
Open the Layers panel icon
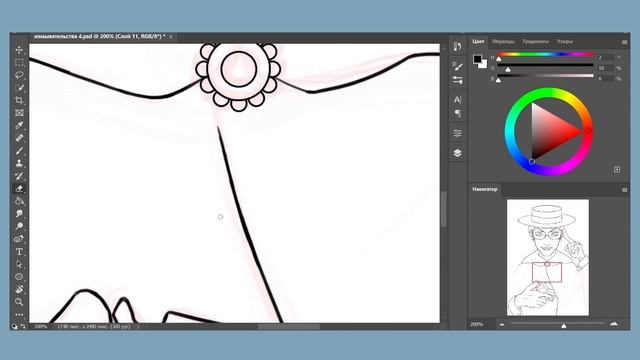(x=457, y=153)
